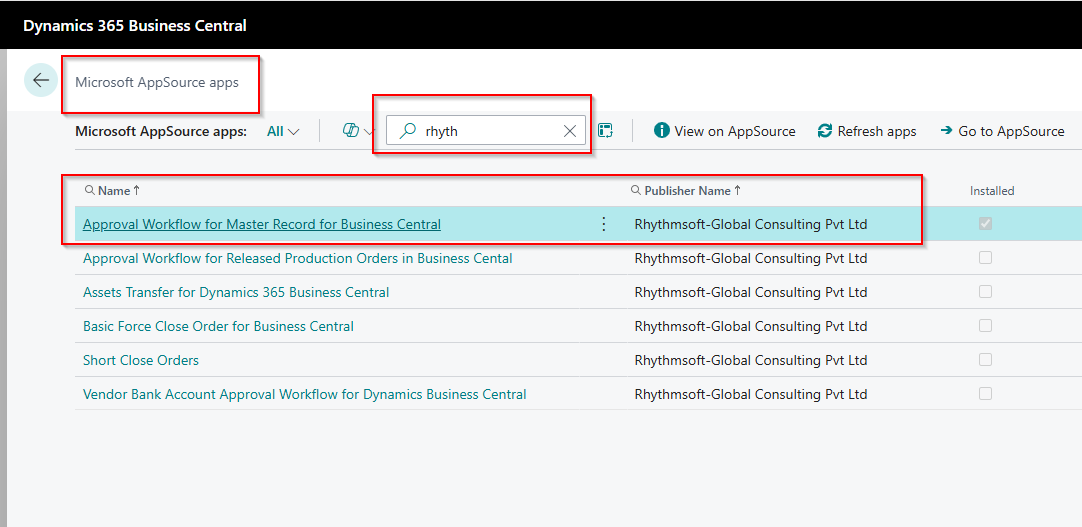Click the View on AppSource info icon
Viewport: 1082px width, 527px height.
[x=662, y=130]
